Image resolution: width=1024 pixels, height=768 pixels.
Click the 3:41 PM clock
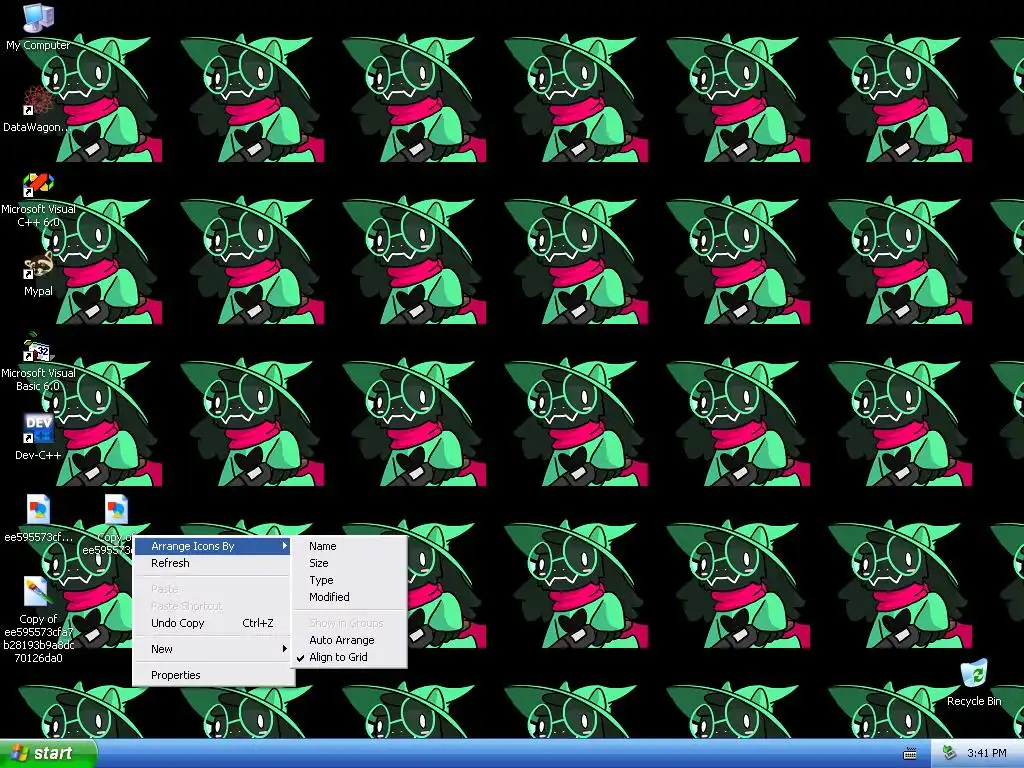pyautogui.click(x=987, y=753)
